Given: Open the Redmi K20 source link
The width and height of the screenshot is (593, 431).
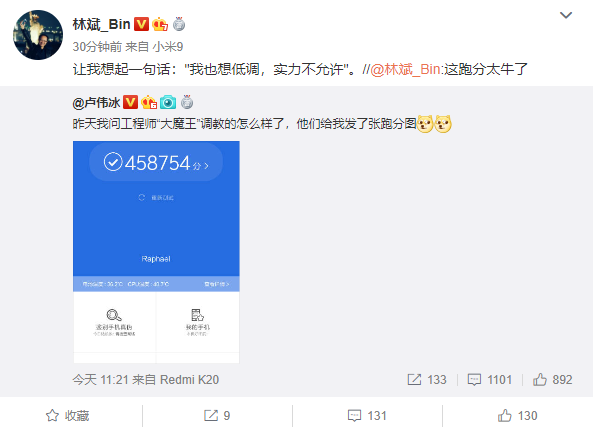Looking at the screenshot, I should coord(189,380).
